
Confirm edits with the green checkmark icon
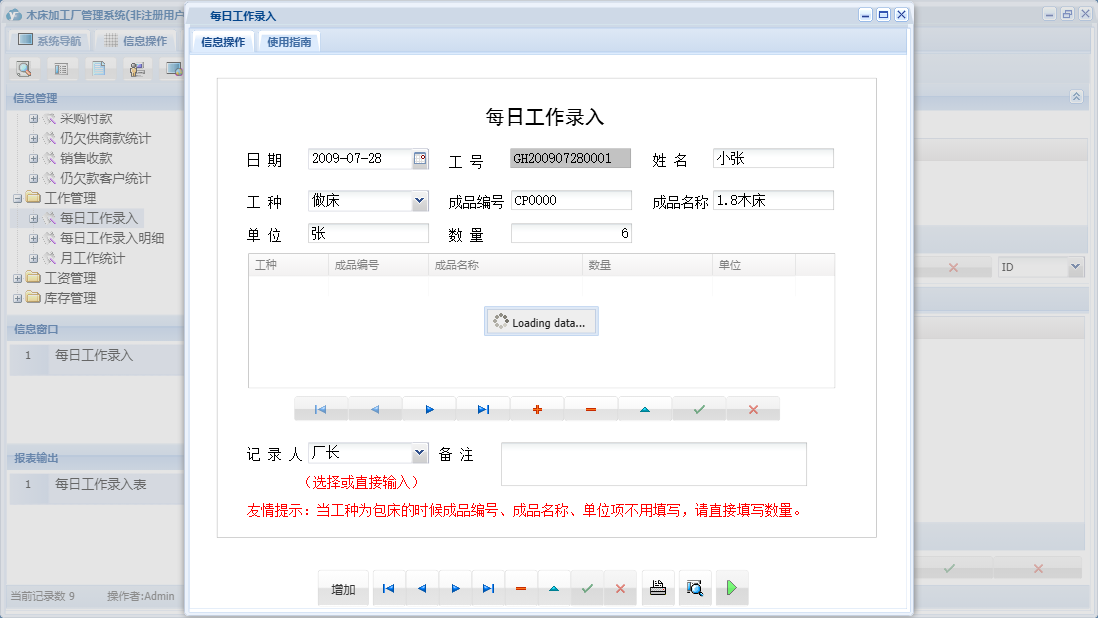click(x=698, y=409)
